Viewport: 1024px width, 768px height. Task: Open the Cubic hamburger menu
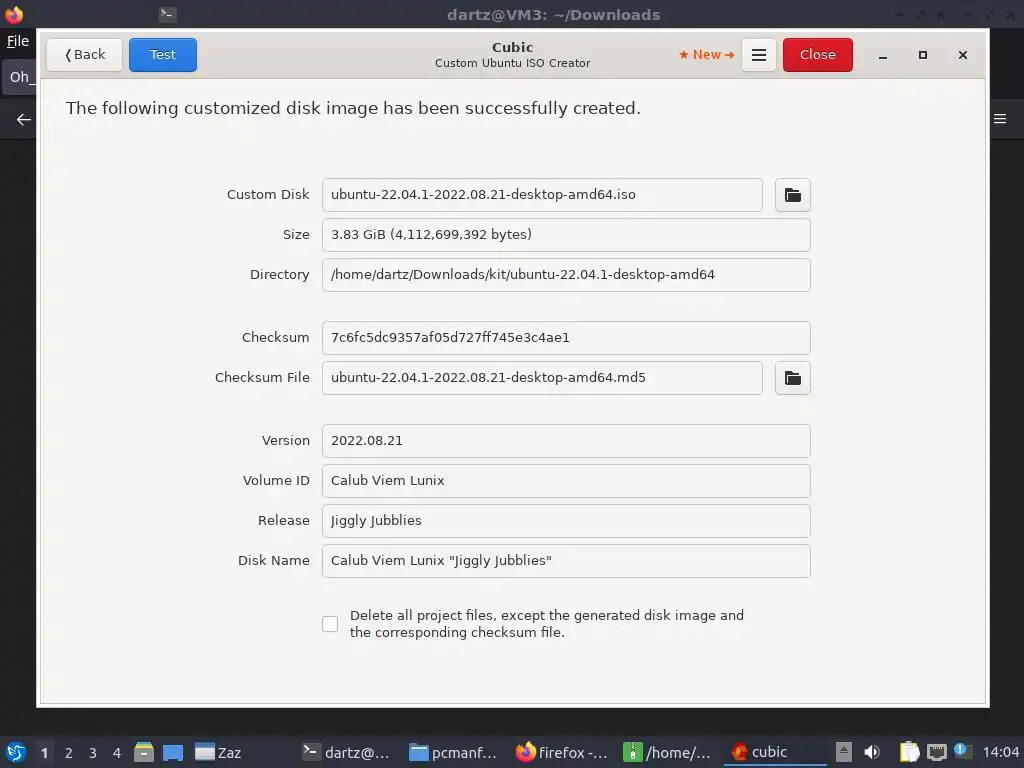[x=759, y=55]
